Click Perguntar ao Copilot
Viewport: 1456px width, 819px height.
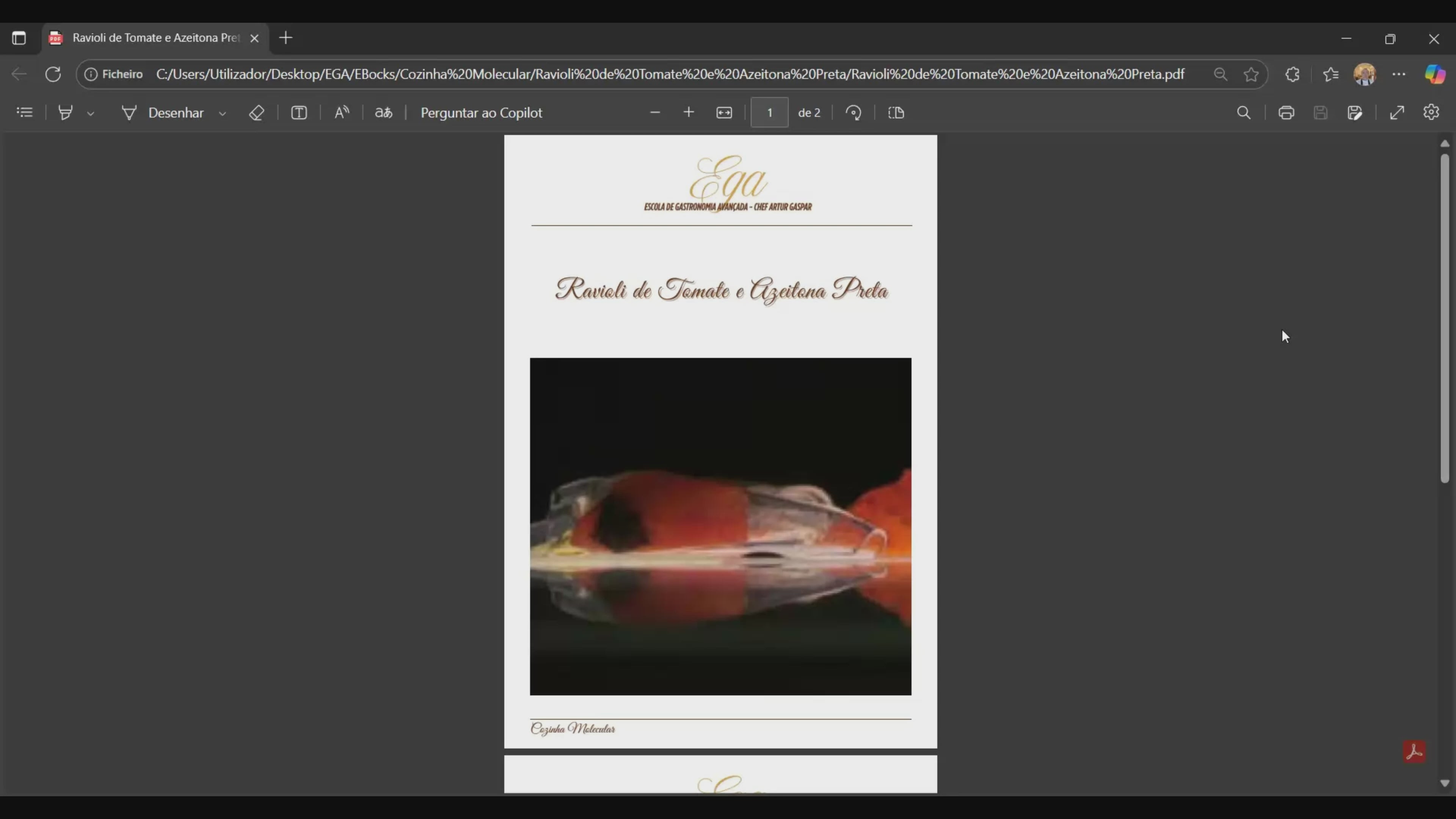tap(481, 113)
